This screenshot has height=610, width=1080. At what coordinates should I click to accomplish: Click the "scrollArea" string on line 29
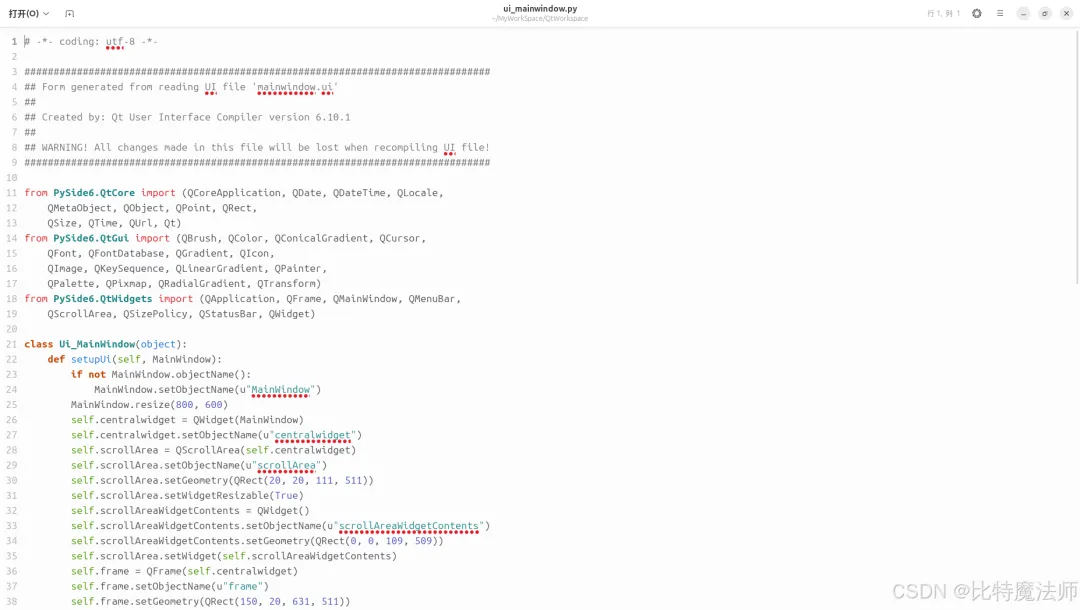tap(286, 465)
